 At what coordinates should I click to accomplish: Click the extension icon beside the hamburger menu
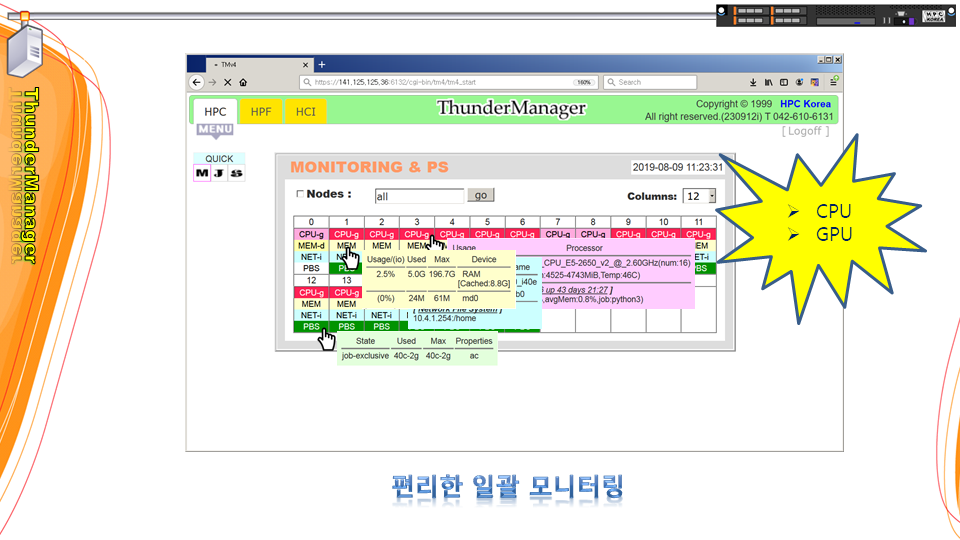click(x=815, y=82)
